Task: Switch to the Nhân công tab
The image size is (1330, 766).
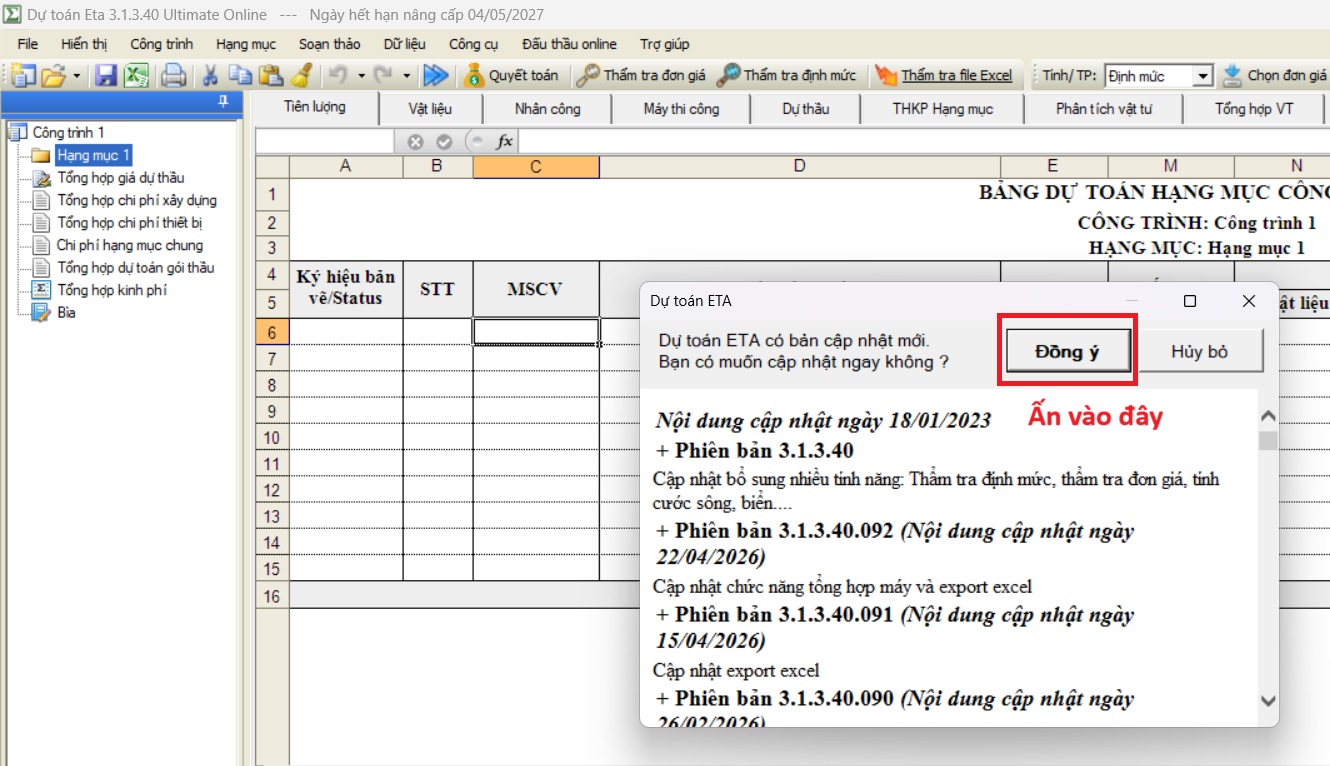Action: point(548,109)
